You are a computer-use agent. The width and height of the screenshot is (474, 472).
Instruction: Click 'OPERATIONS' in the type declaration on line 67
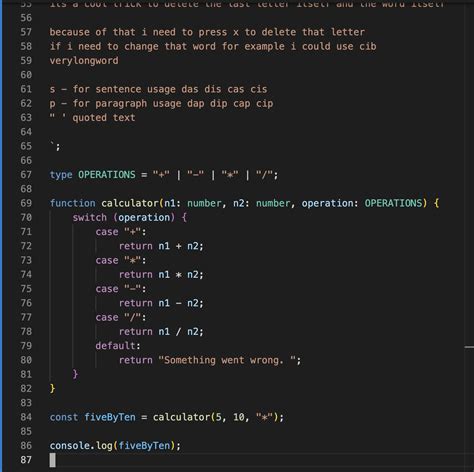coord(107,175)
